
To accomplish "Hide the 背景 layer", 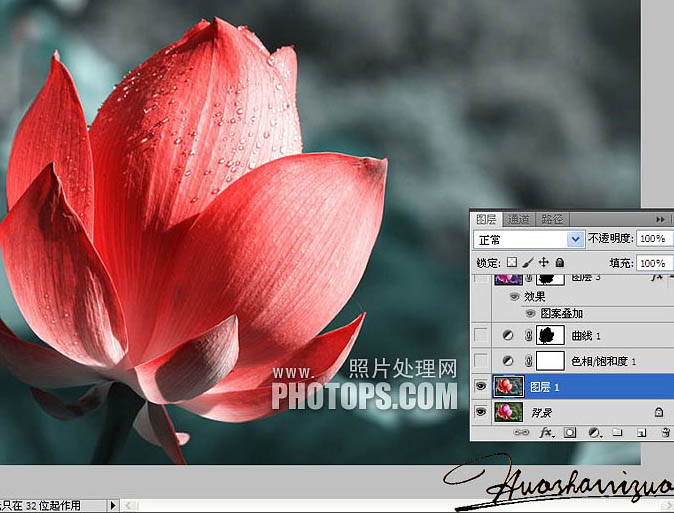I will coord(483,411).
